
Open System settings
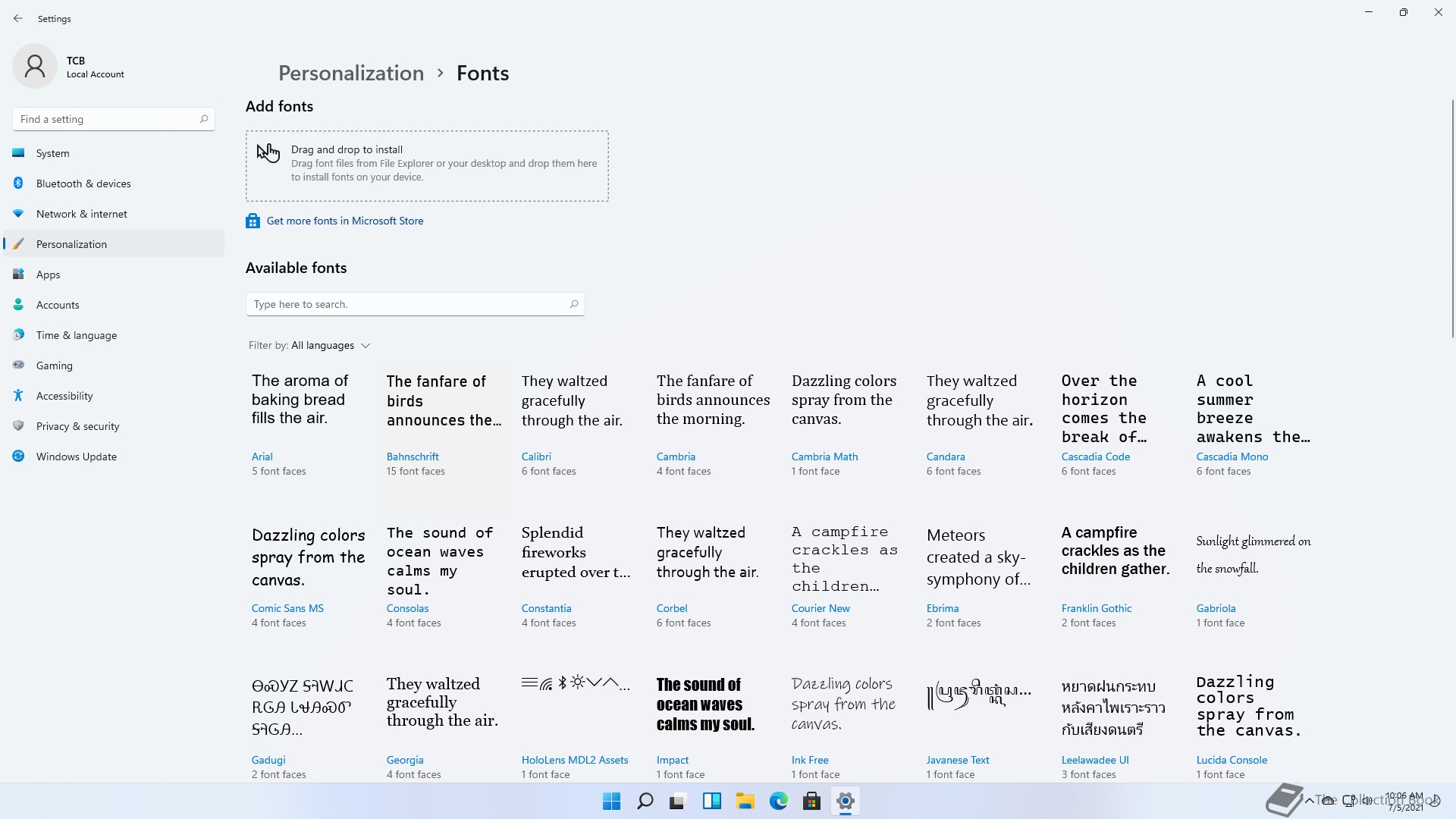pos(114,153)
